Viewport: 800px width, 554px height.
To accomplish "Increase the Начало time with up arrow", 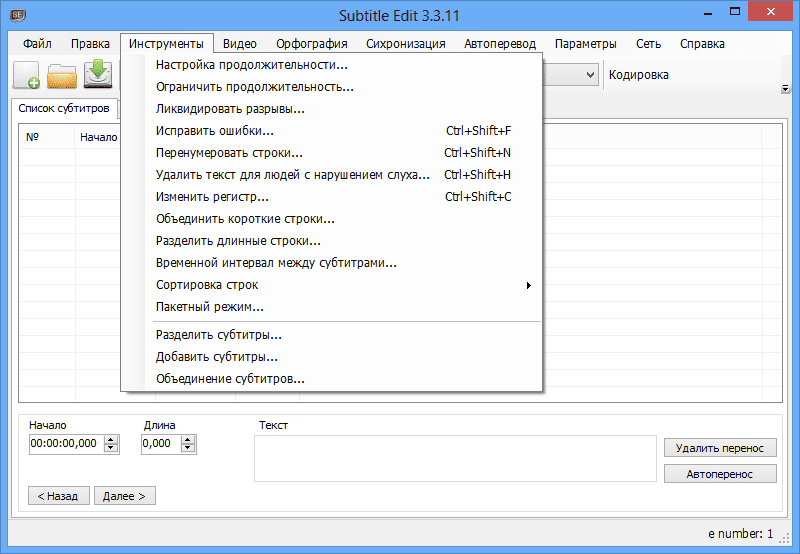I will [111, 438].
